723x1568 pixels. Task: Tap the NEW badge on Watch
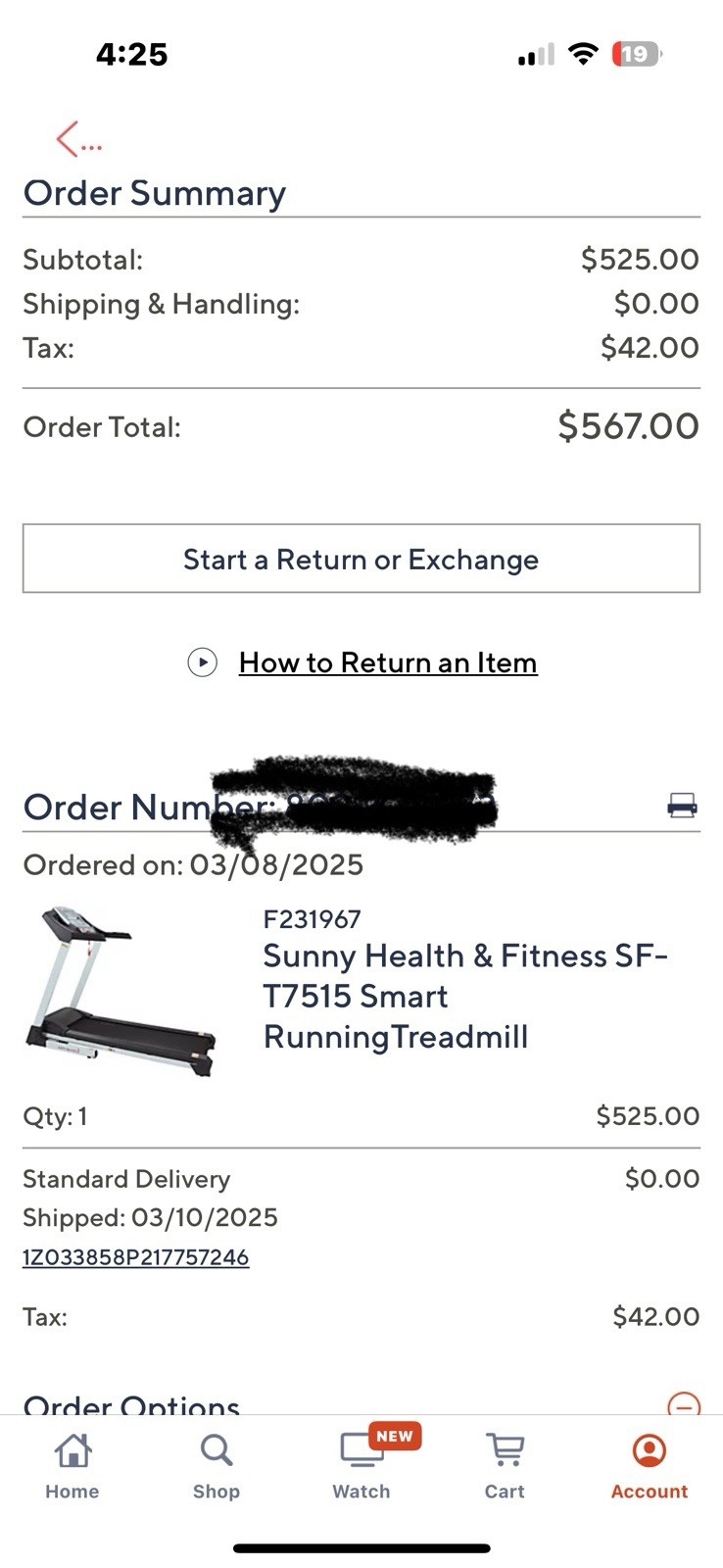395,1436
